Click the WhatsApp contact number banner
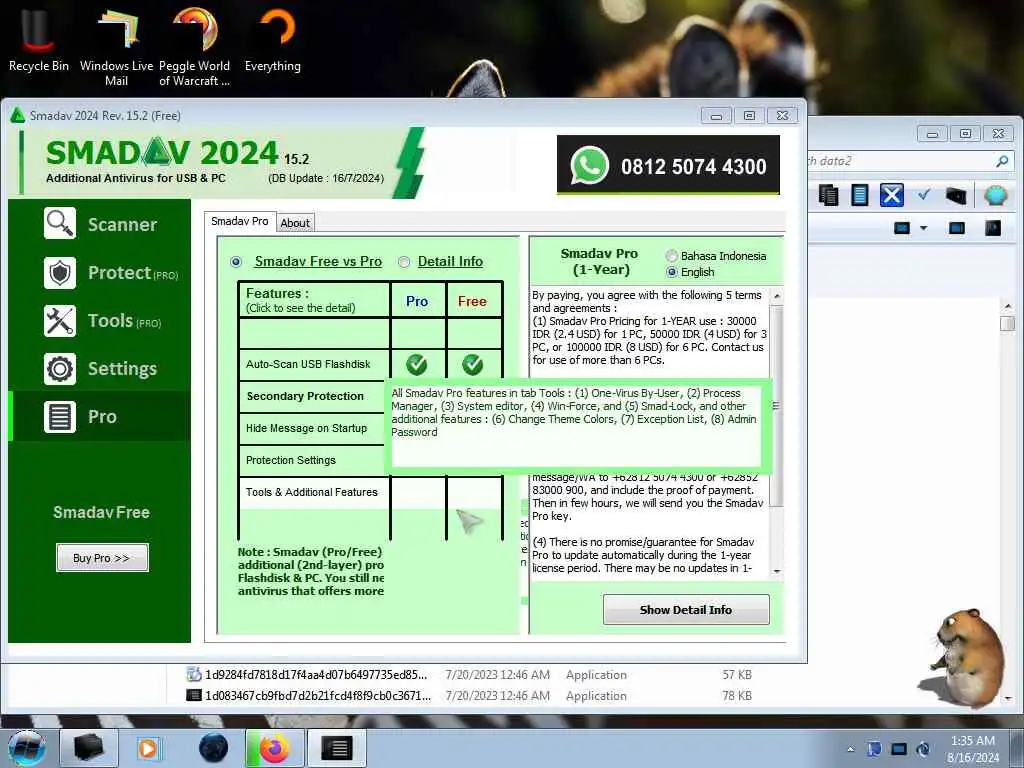The width and height of the screenshot is (1024, 768). click(x=668, y=165)
